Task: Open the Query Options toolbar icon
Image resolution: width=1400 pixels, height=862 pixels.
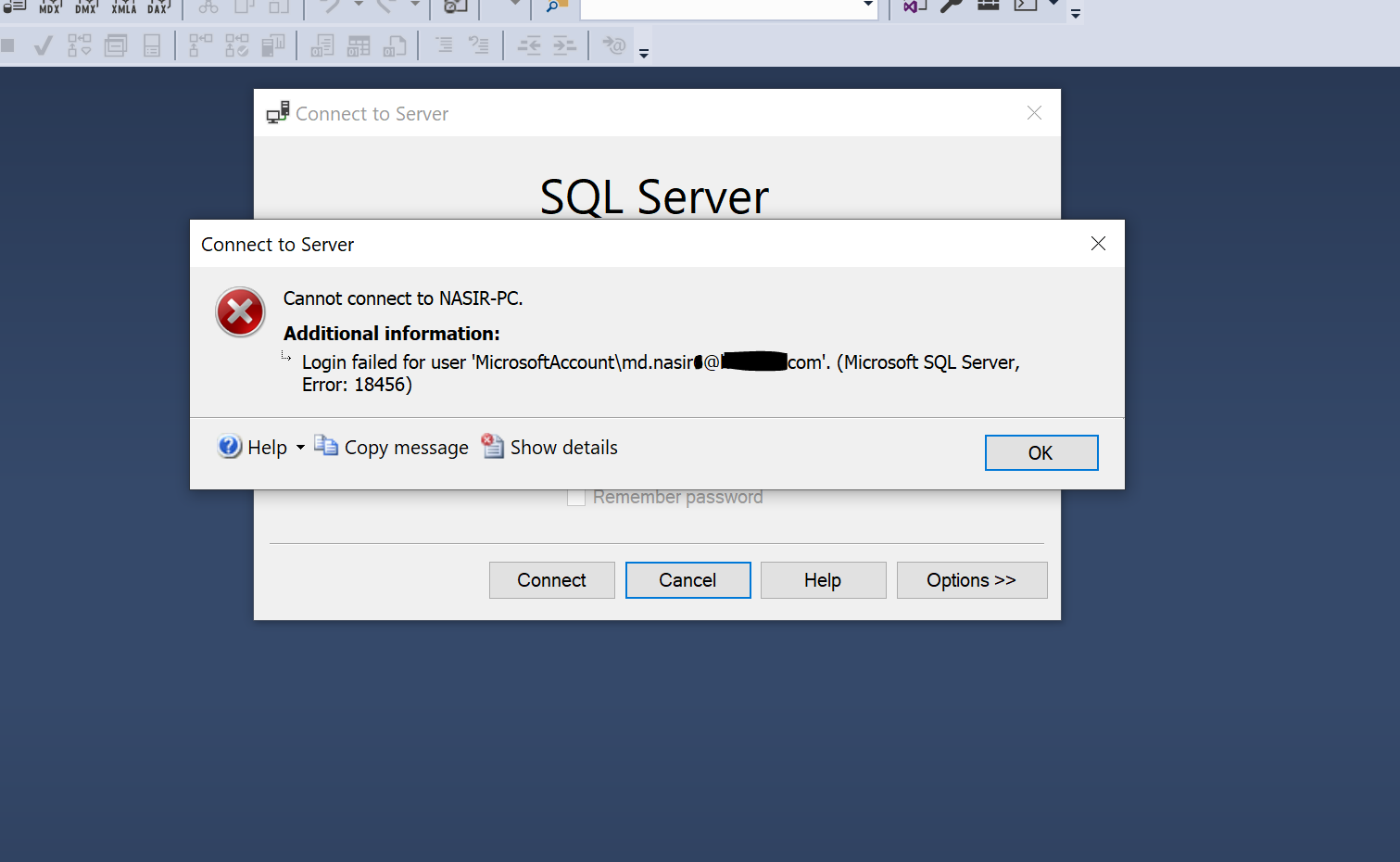Action: 116,45
